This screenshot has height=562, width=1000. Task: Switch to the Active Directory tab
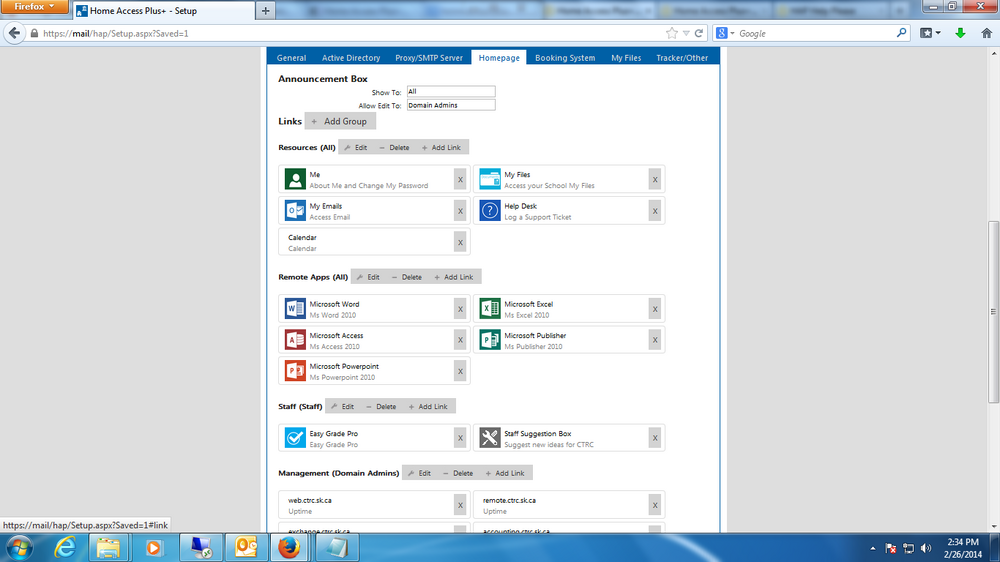[351, 57]
